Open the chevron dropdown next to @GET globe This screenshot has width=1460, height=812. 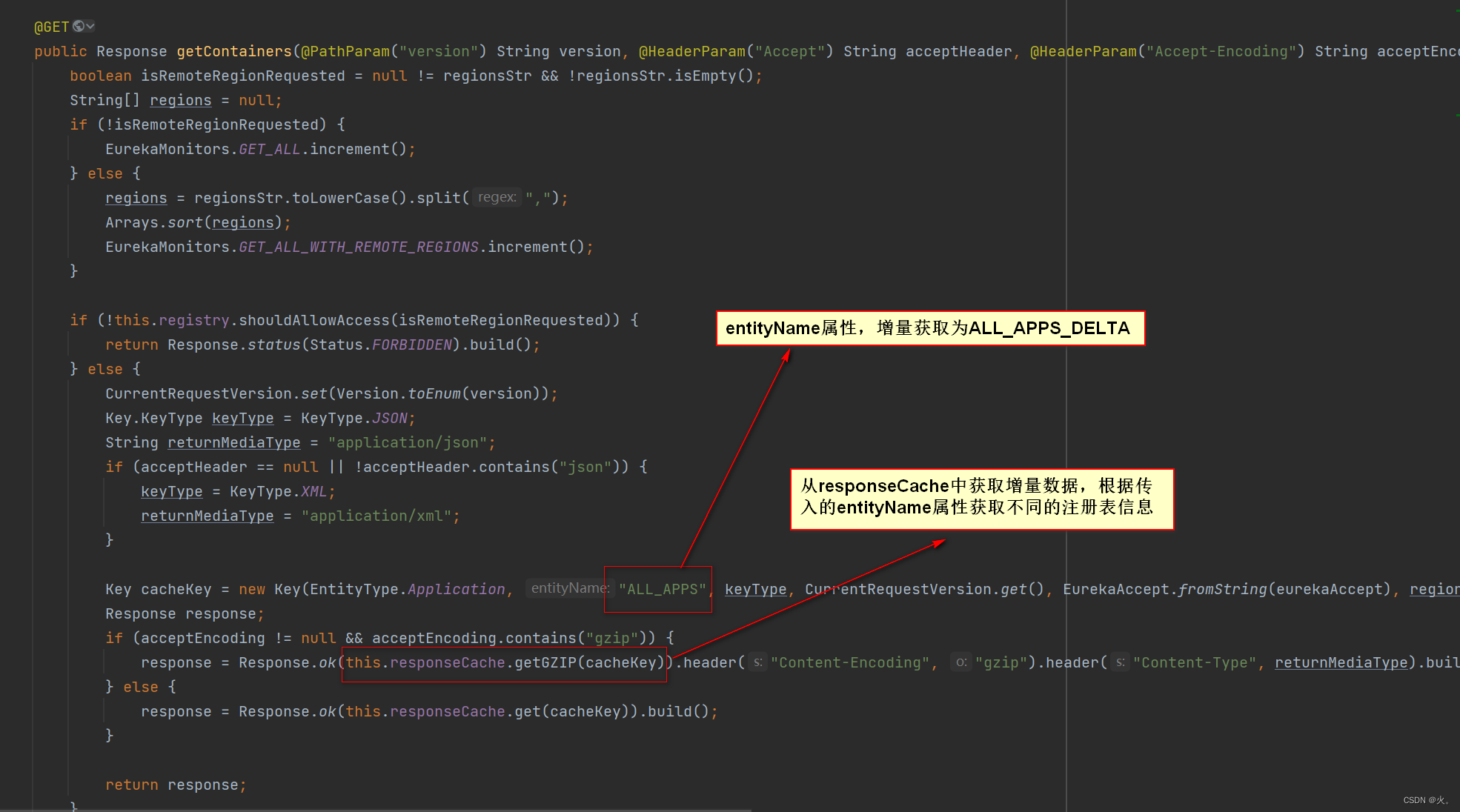[x=90, y=27]
